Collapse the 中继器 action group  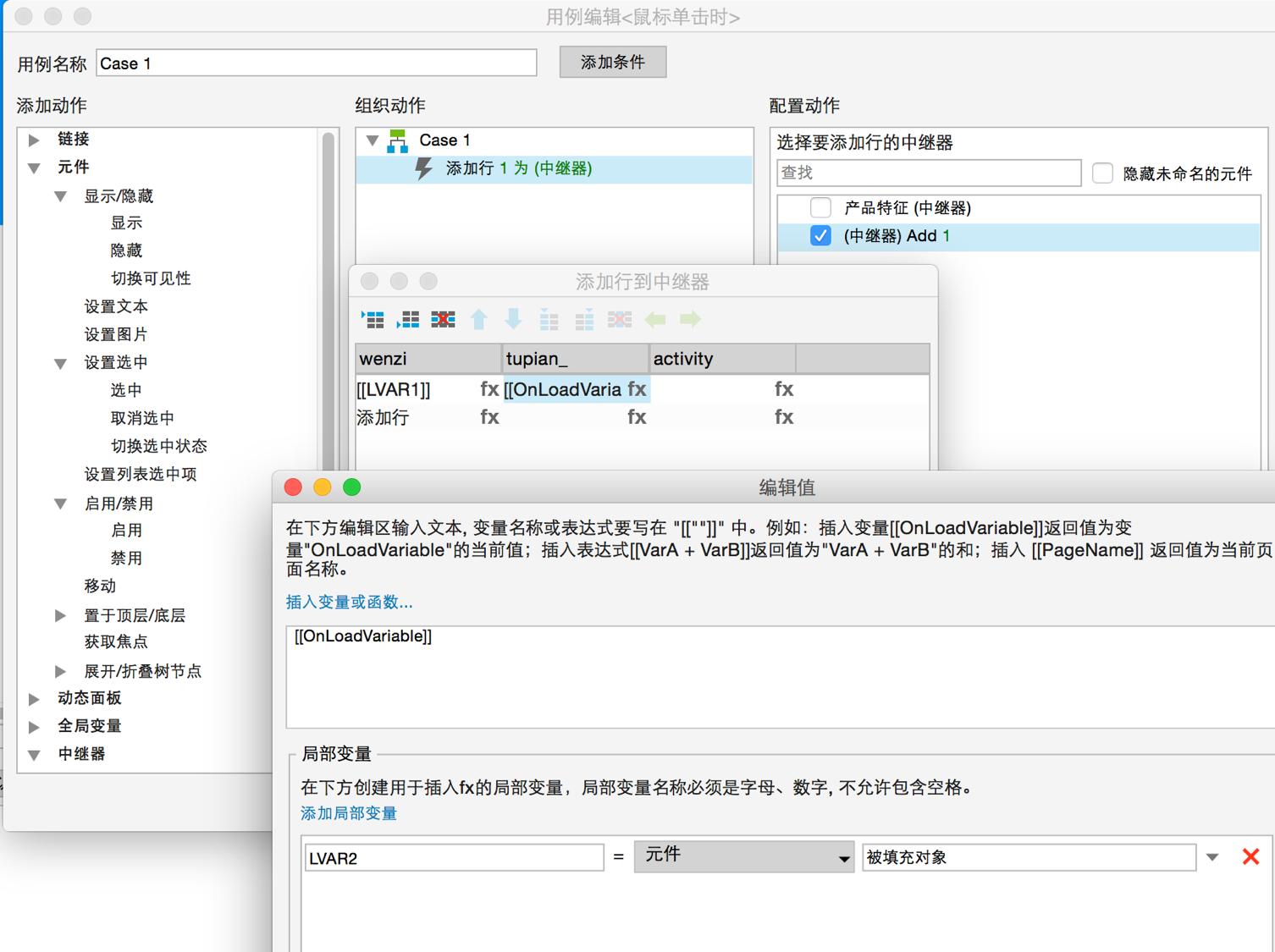[34, 754]
